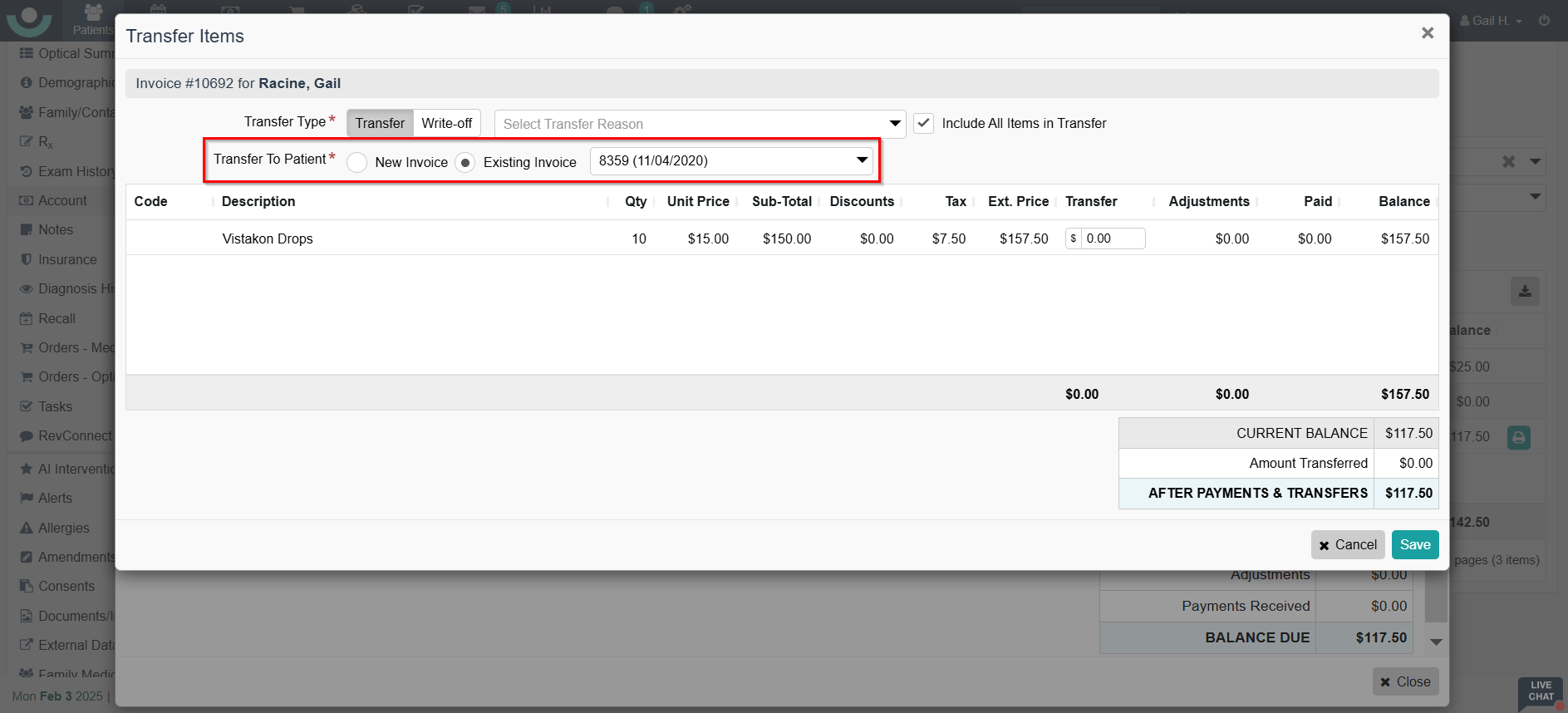1568x713 pixels.
Task: Click the Transfer amount input field
Action: tap(1112, 238)
